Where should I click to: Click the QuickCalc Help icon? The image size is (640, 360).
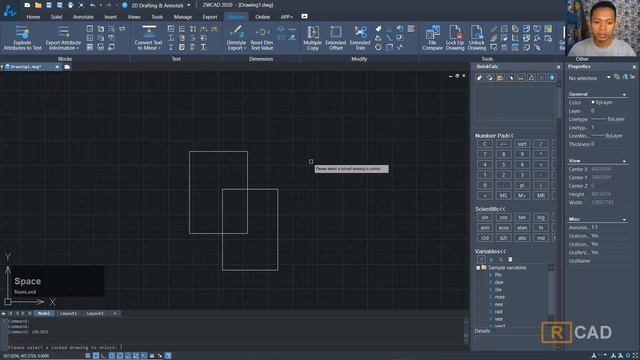tap(552, 78)
